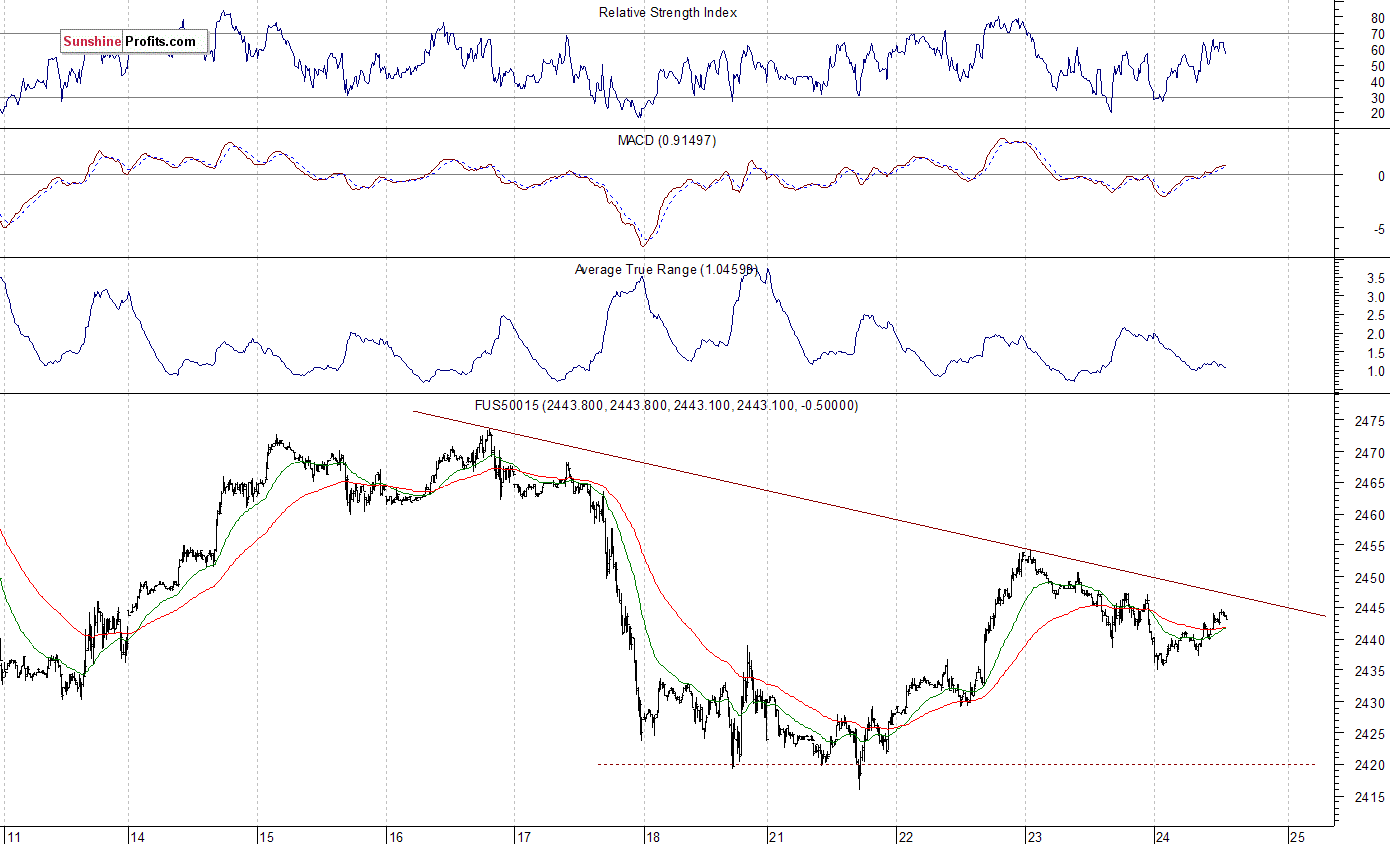Click date label 17 on time axis
The width and height of the screenshot is (1390, 844).
click(524, 836)
